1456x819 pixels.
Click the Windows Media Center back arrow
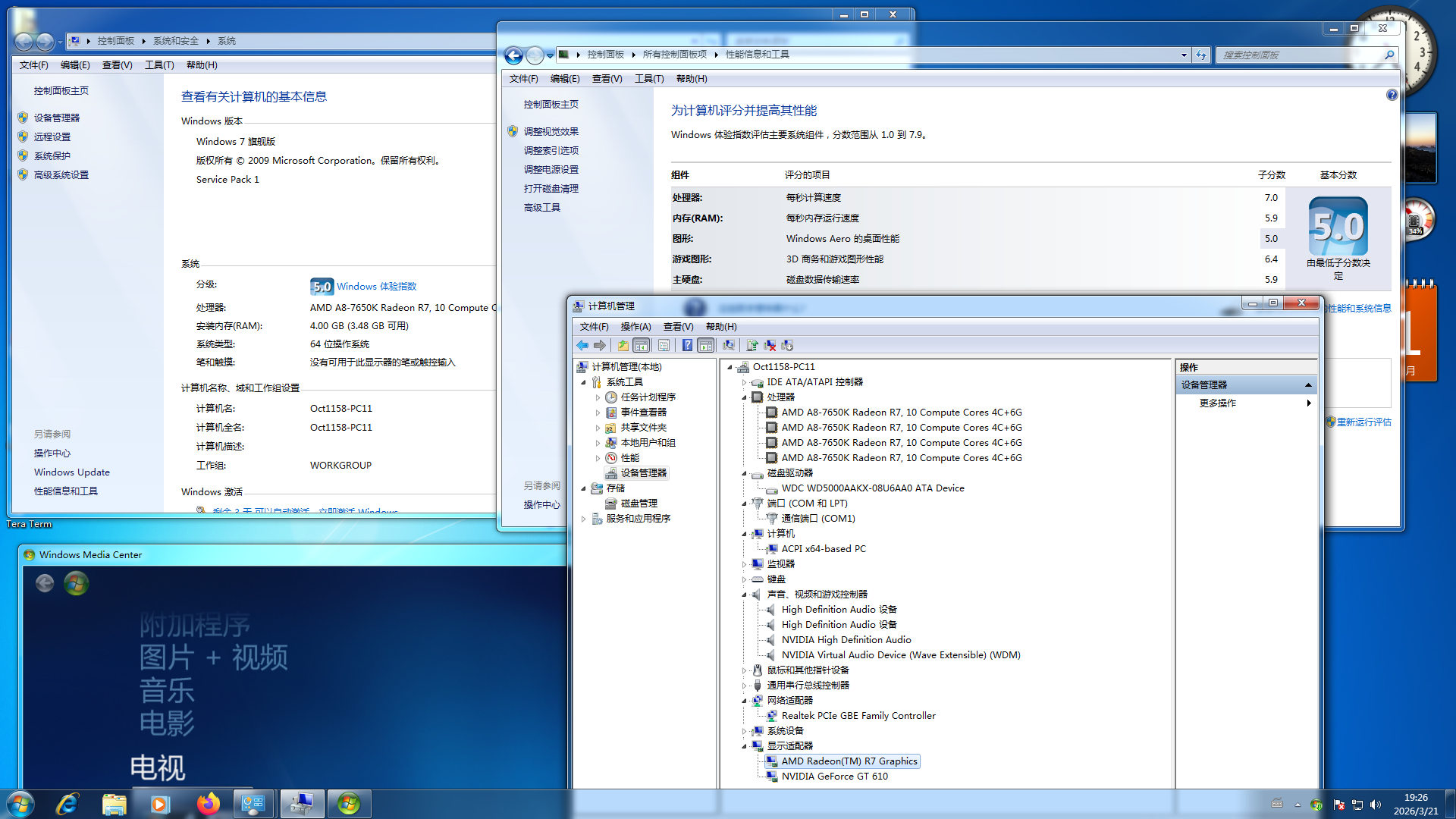pos(45,583)
